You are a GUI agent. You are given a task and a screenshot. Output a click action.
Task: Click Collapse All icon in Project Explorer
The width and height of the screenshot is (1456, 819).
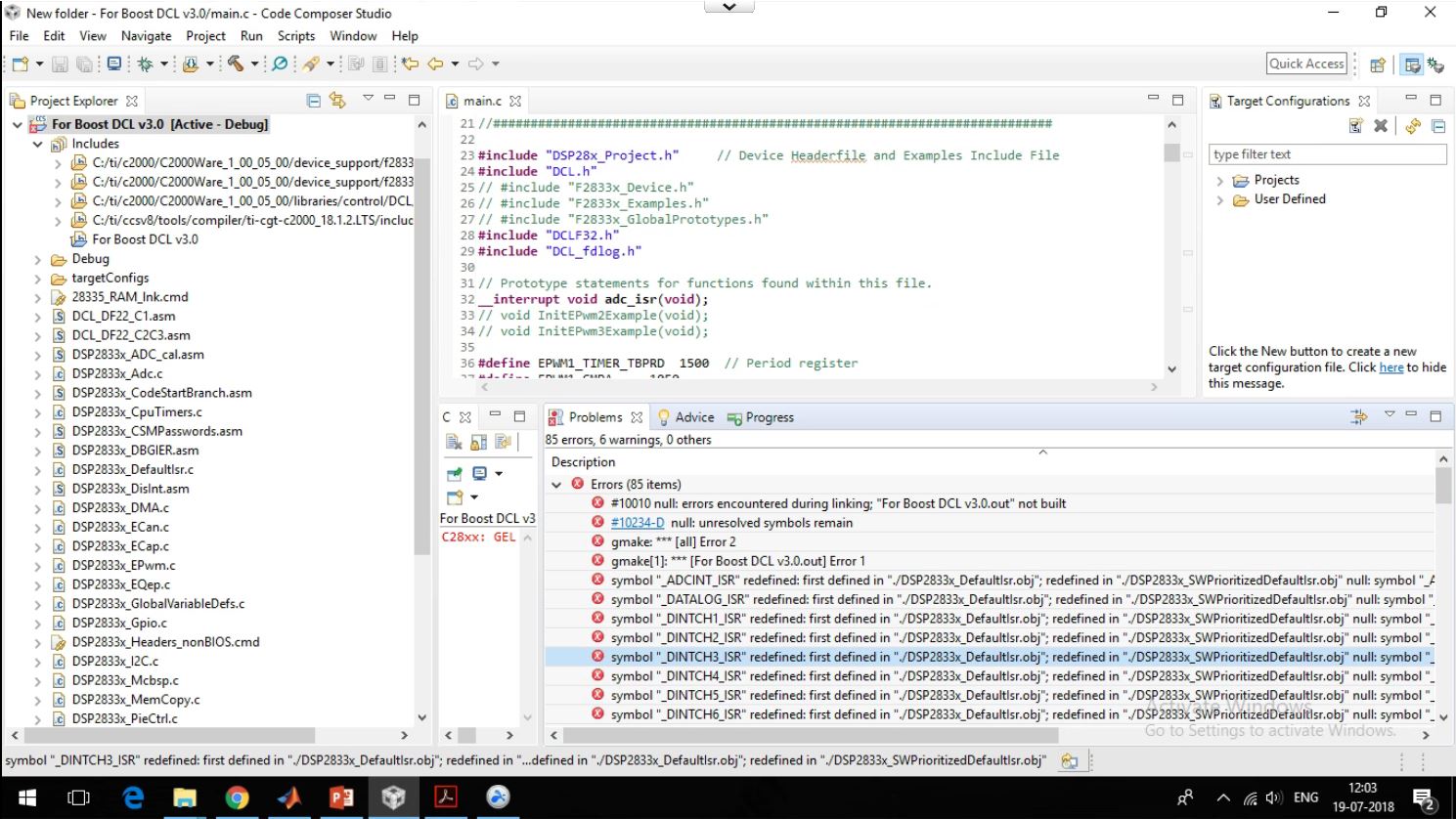pos(313,101)
